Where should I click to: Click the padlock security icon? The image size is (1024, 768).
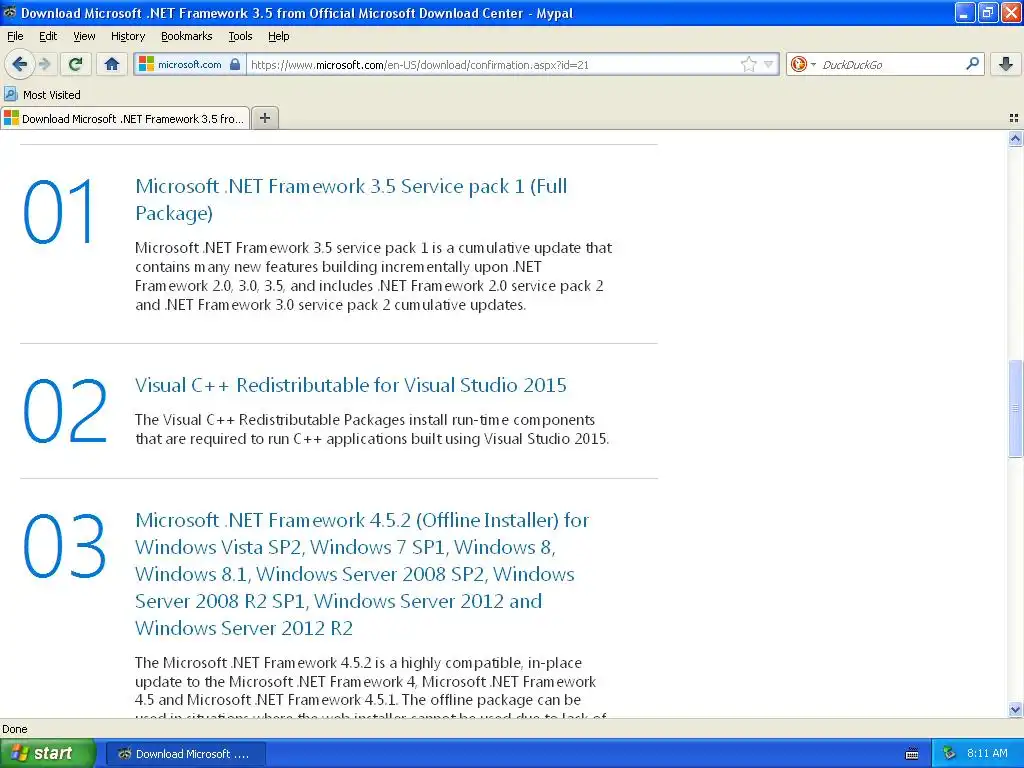coord(235,64)
